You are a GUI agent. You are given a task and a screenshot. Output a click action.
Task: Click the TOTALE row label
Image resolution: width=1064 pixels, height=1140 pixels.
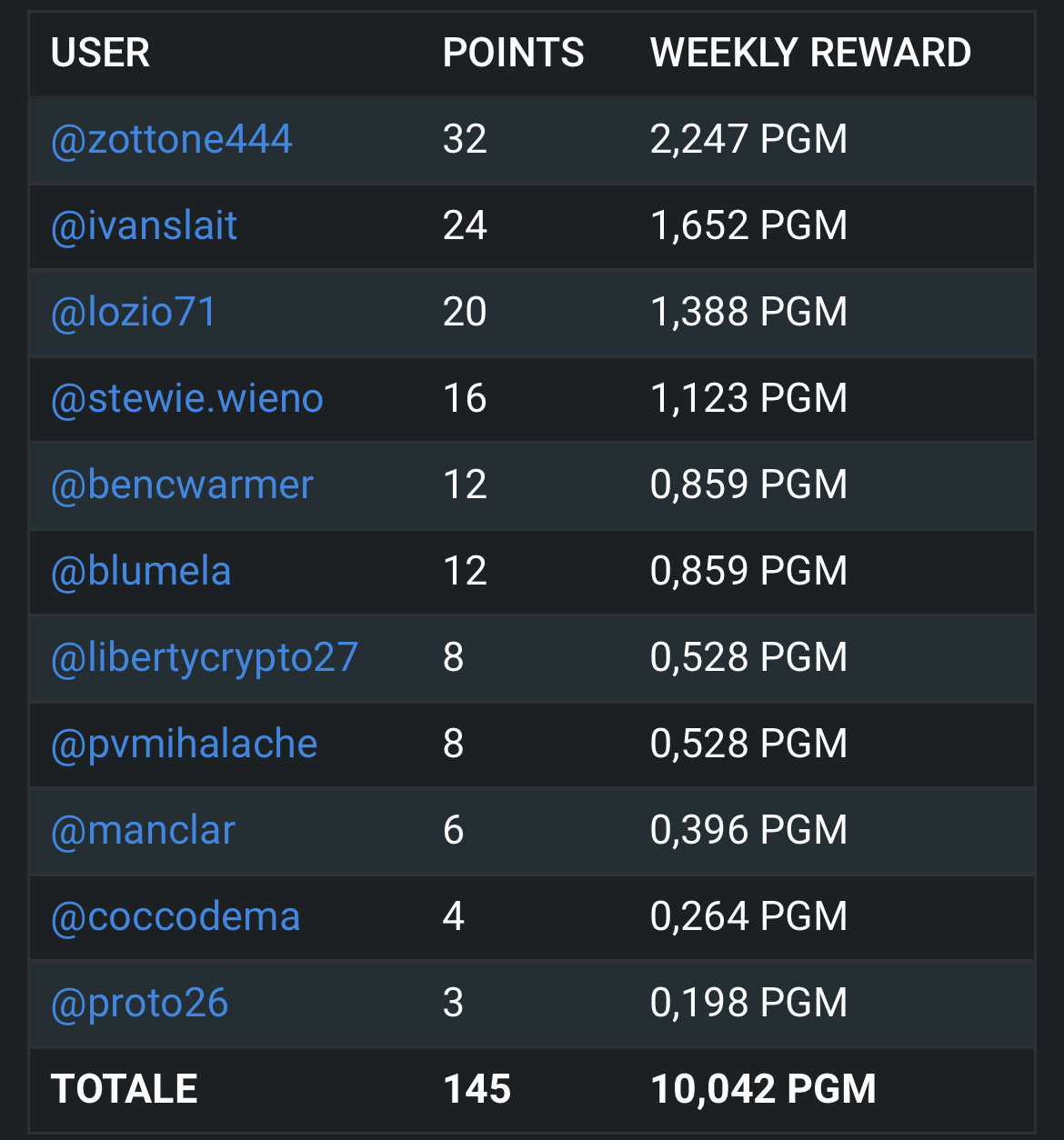click(124, 1089)
